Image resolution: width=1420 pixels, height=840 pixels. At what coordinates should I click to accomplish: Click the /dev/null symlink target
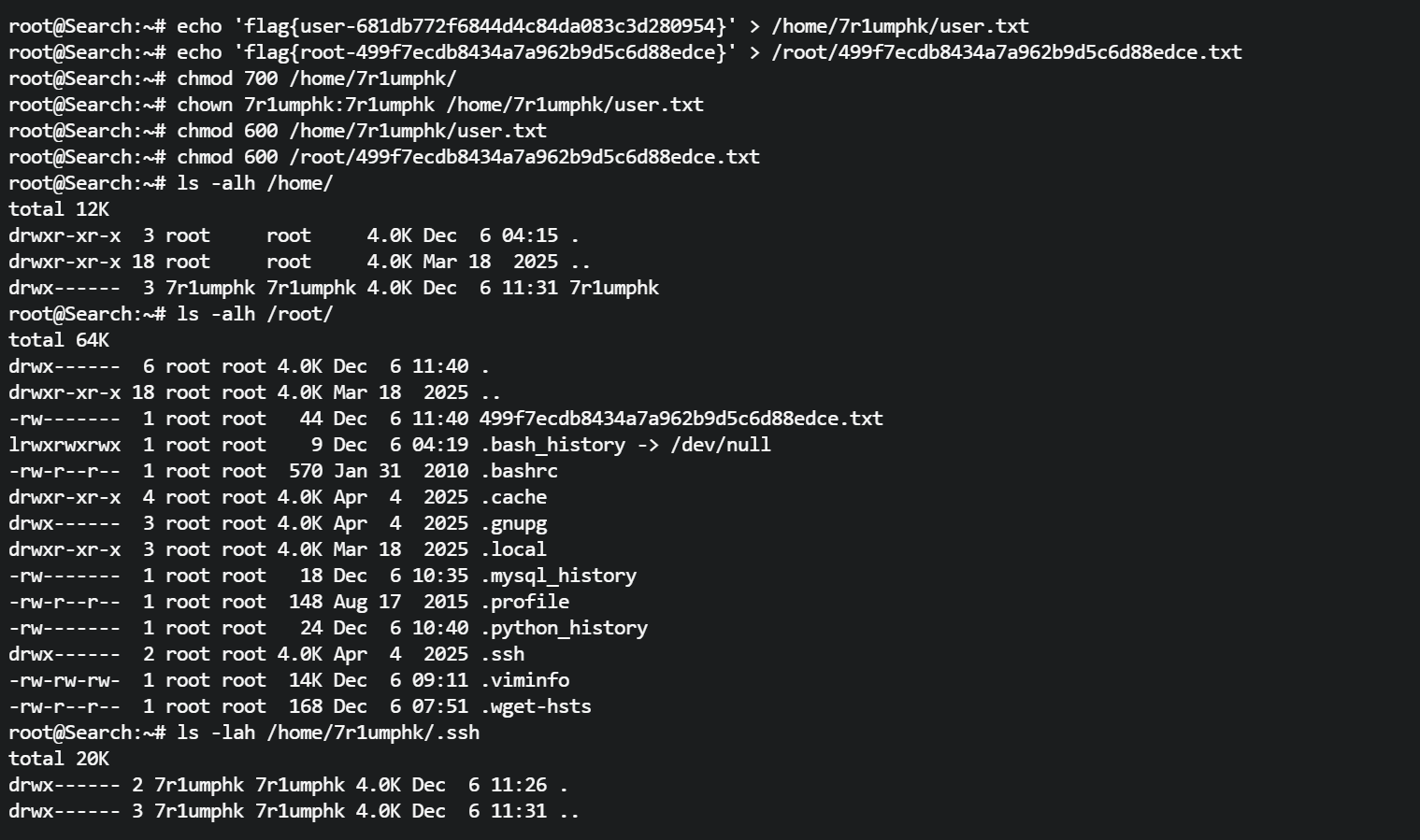tap(720, 445)
